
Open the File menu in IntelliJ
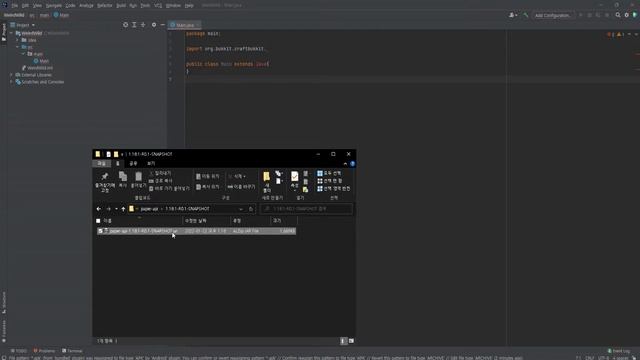coord(14,6)
